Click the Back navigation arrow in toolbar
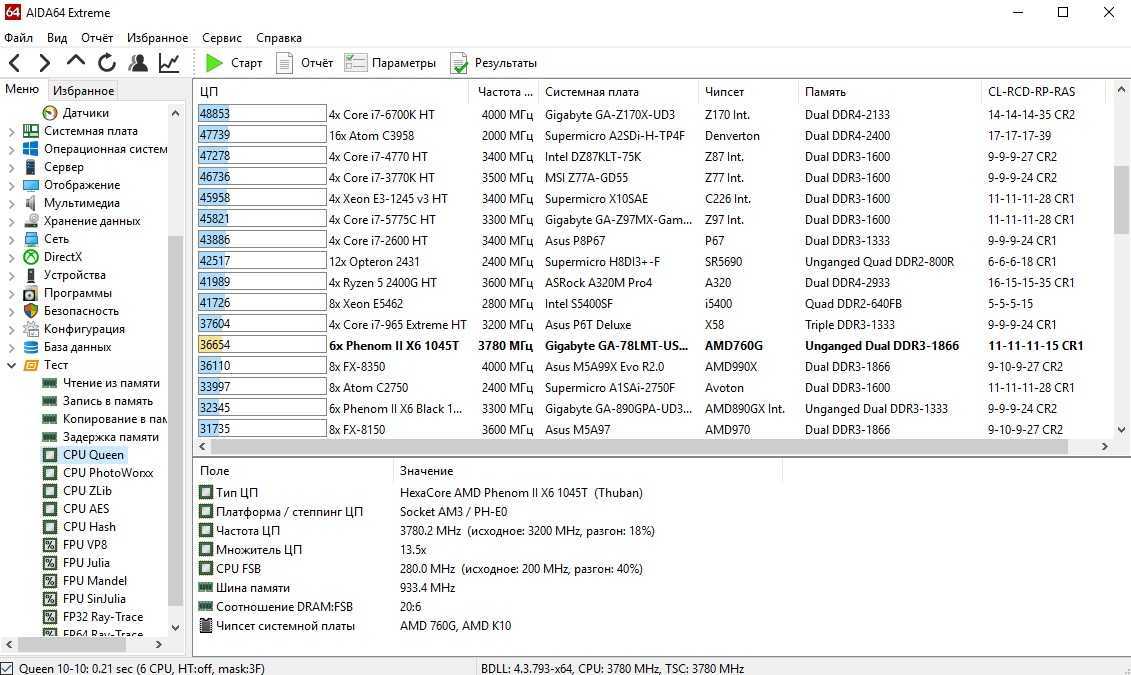 [14, 63]
